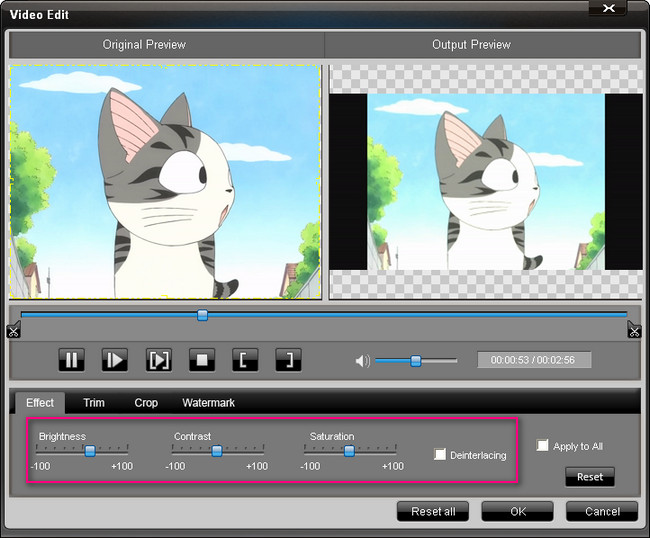
Task: Click the Cancel button
Action: (x=602, y=511)
